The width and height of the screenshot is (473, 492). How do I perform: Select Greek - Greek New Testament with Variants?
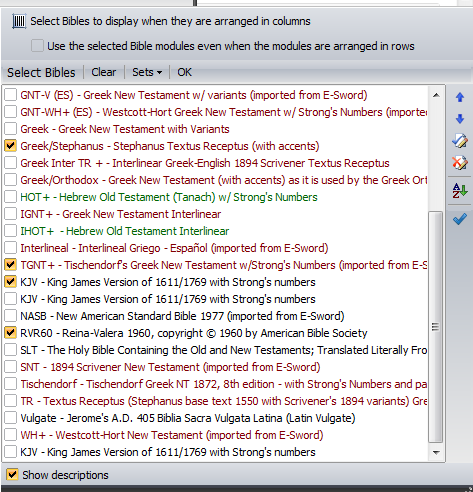(216, 129)
